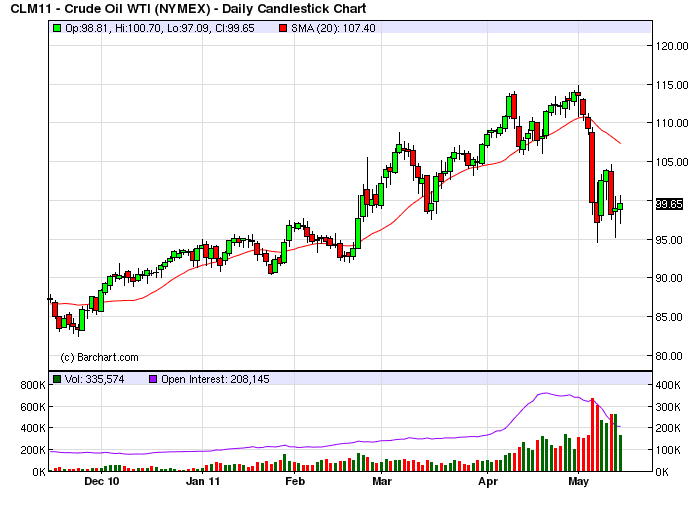The height and width of the screenshot is (512, 700).
Task: Click the Apr date axis label
Action: (488, 481)
